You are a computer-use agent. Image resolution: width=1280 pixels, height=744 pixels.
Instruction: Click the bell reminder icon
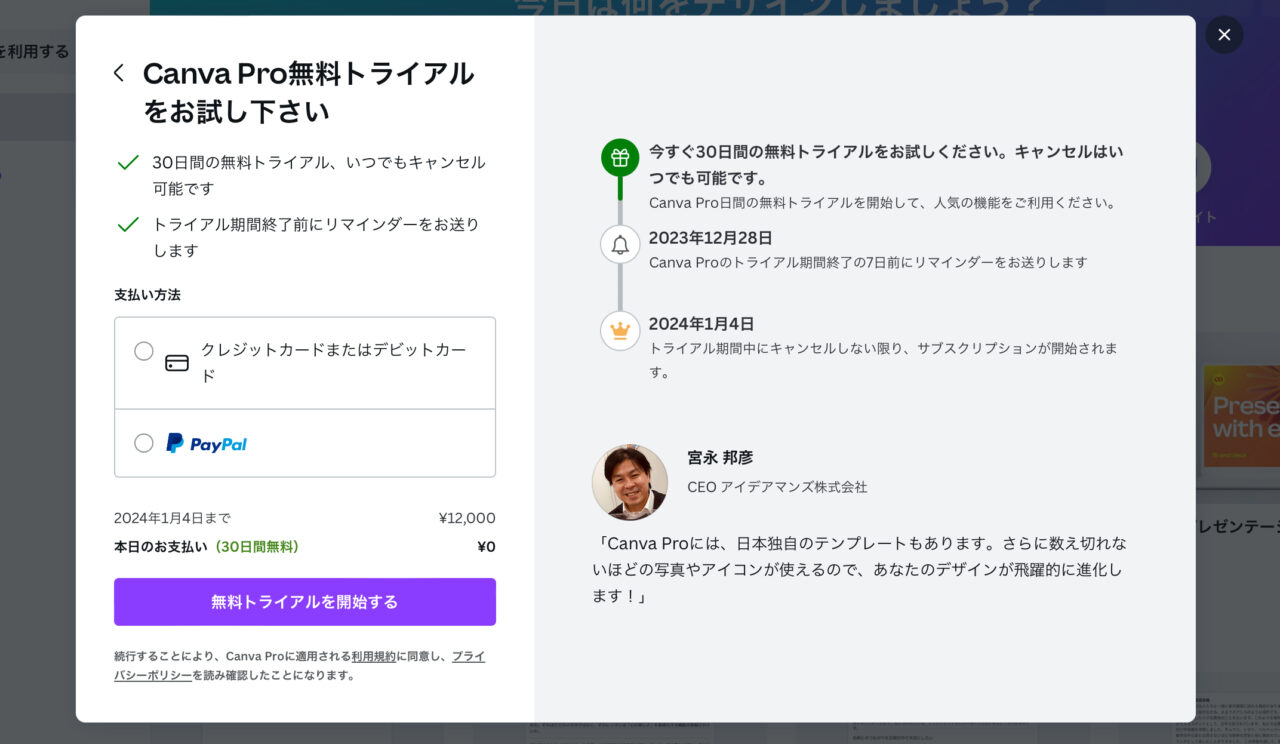[x=620, y=244]
